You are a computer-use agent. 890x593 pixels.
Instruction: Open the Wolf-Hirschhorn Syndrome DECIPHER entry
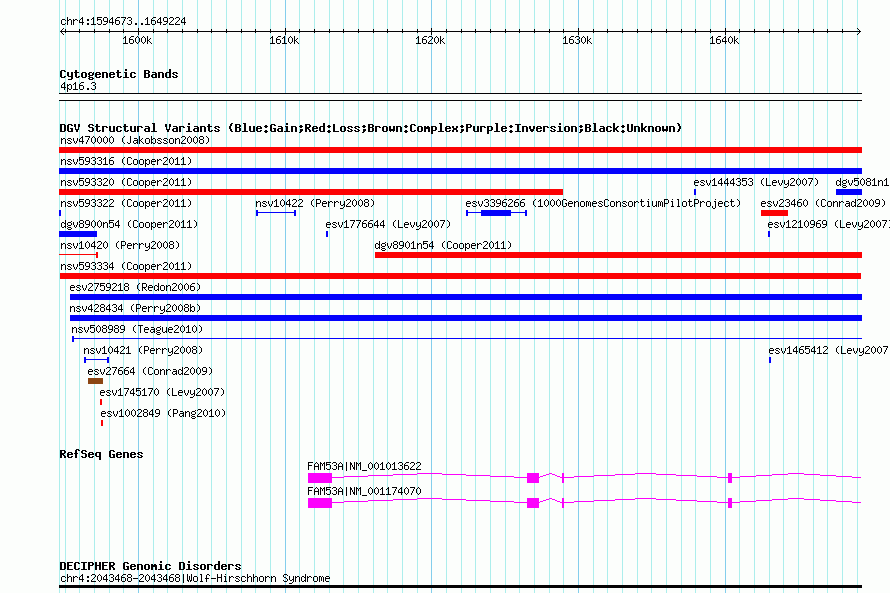click(195, 578)
